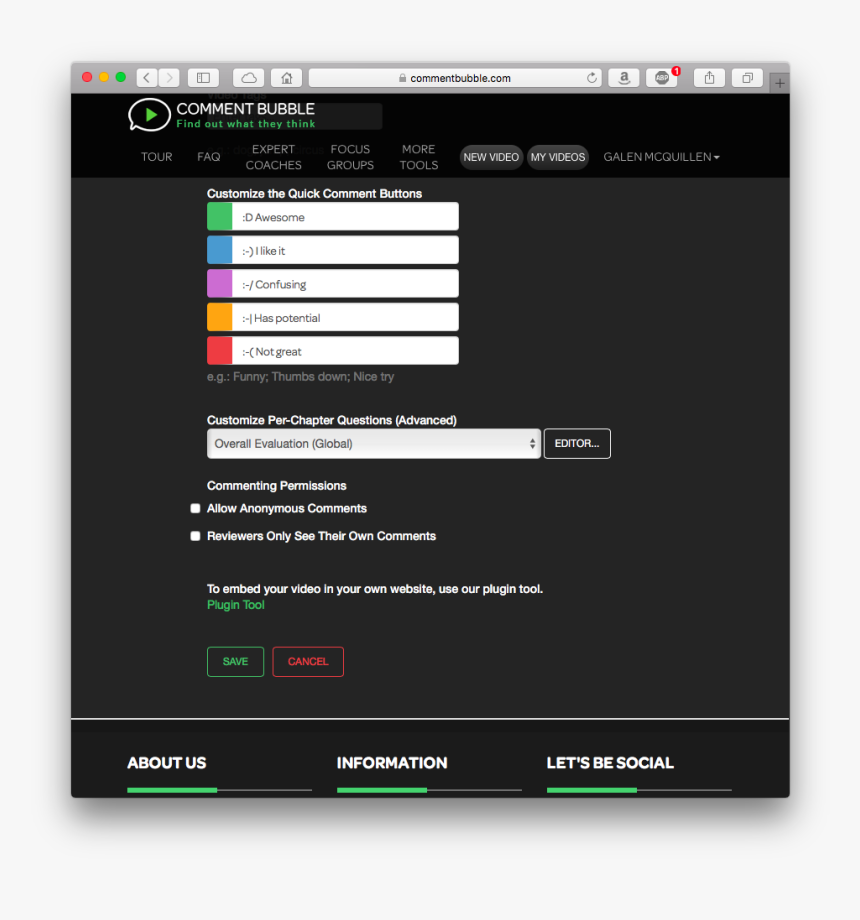This screenshot has width=860, height=920.
Task: Click 'Find out what they think' tagline
Action: tap(246, 124)
